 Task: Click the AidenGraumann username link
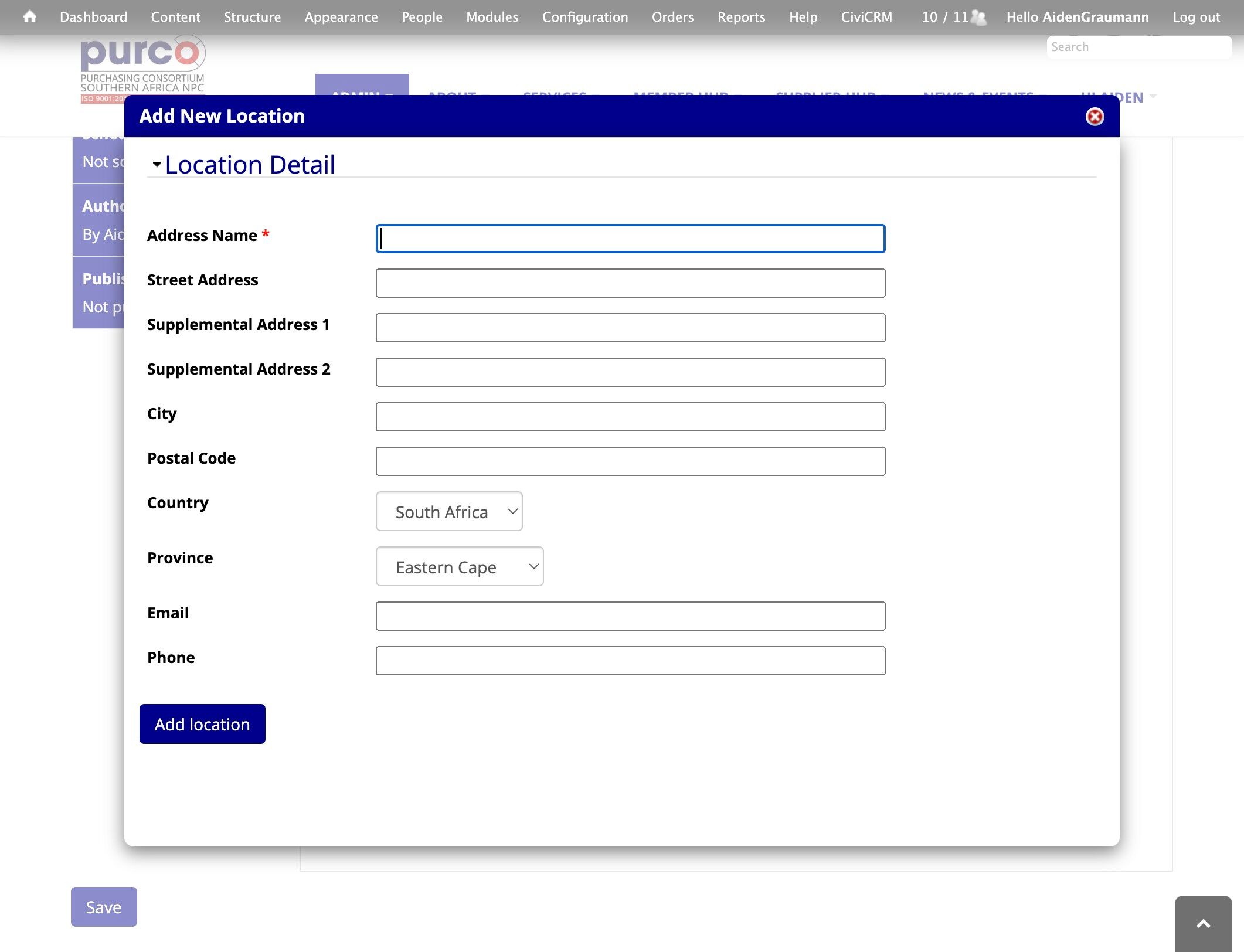click(x=1095, y=17)
